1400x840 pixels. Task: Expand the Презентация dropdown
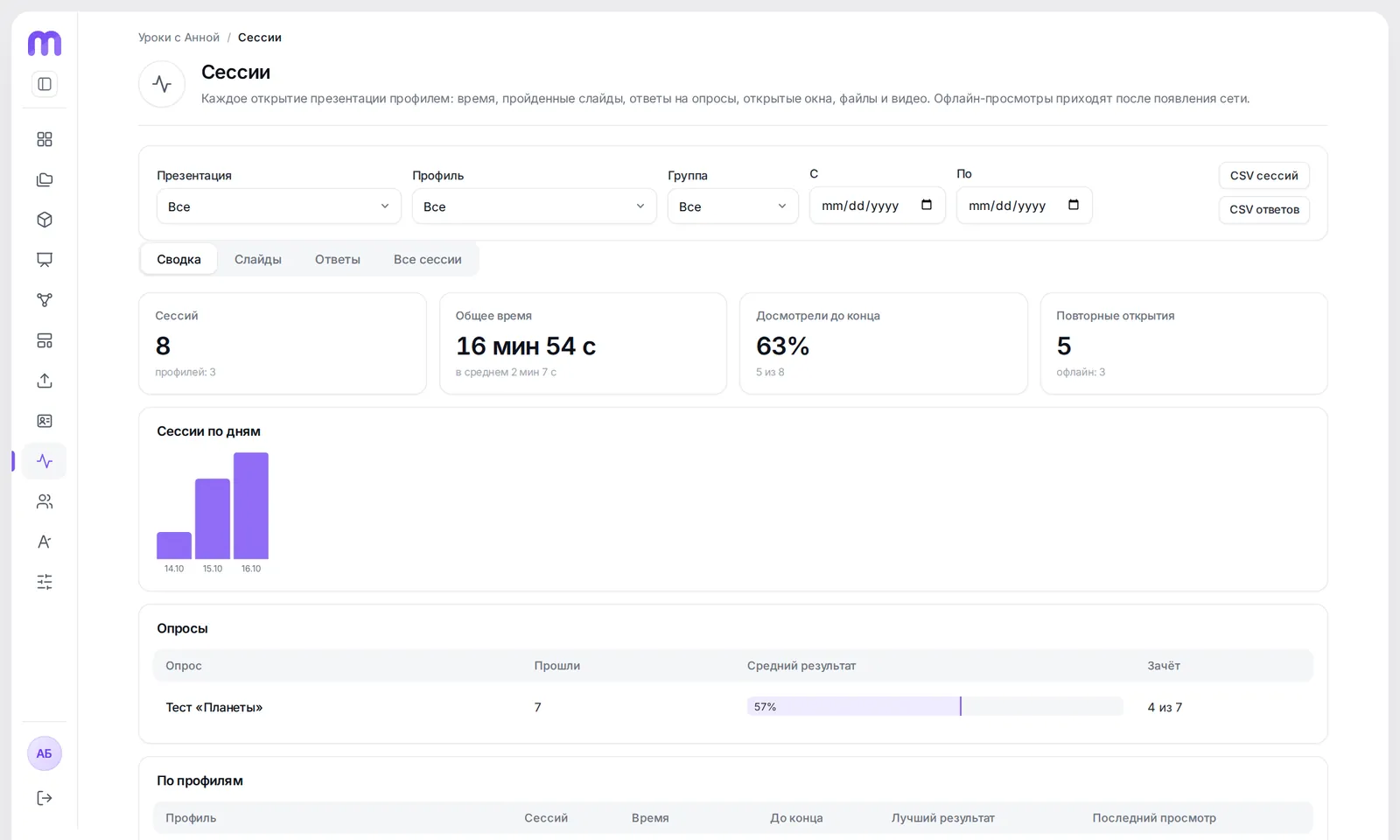[x=279, y=206]
